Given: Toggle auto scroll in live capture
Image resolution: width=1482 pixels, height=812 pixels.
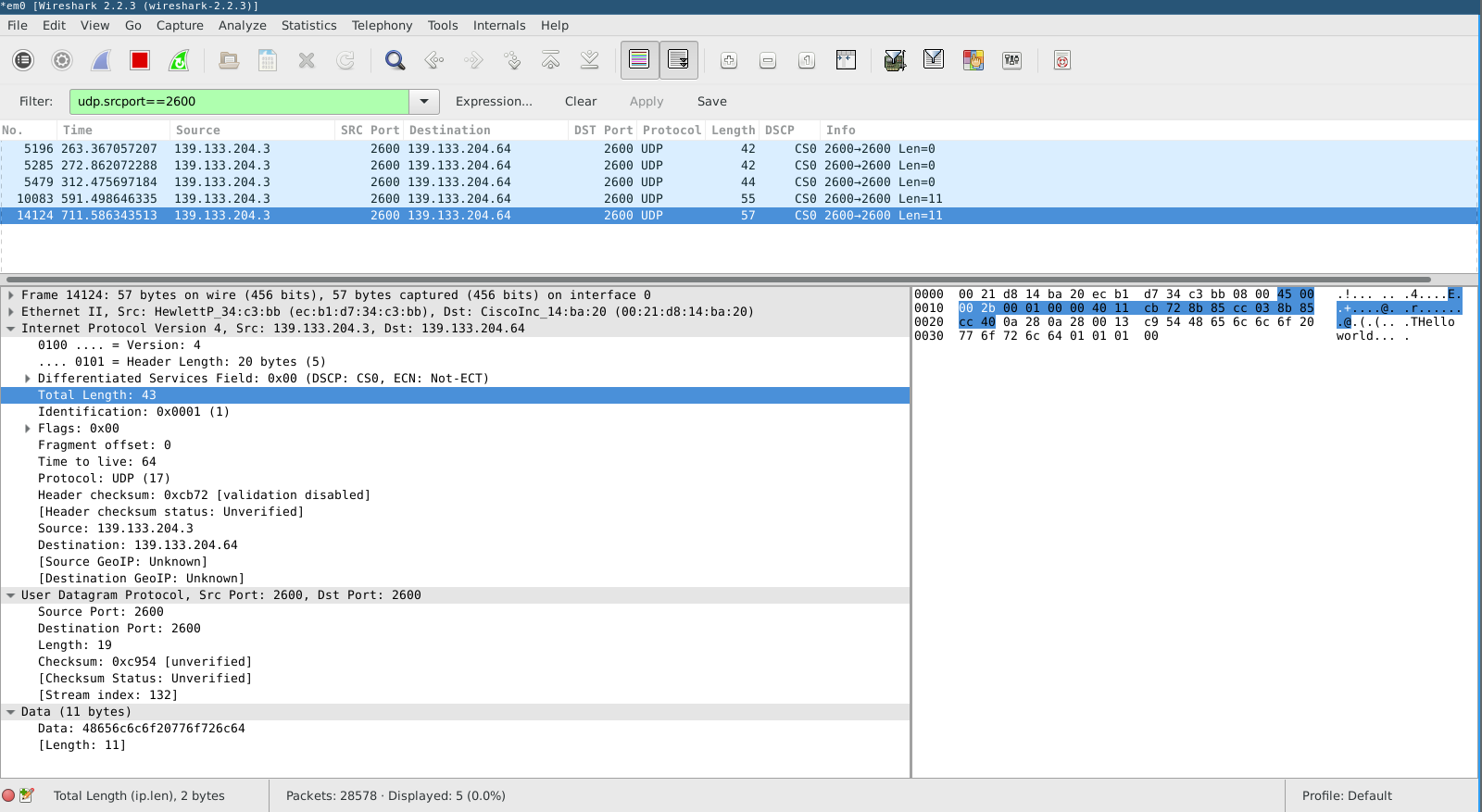Looking at the screenshot, I should [678, 61].
